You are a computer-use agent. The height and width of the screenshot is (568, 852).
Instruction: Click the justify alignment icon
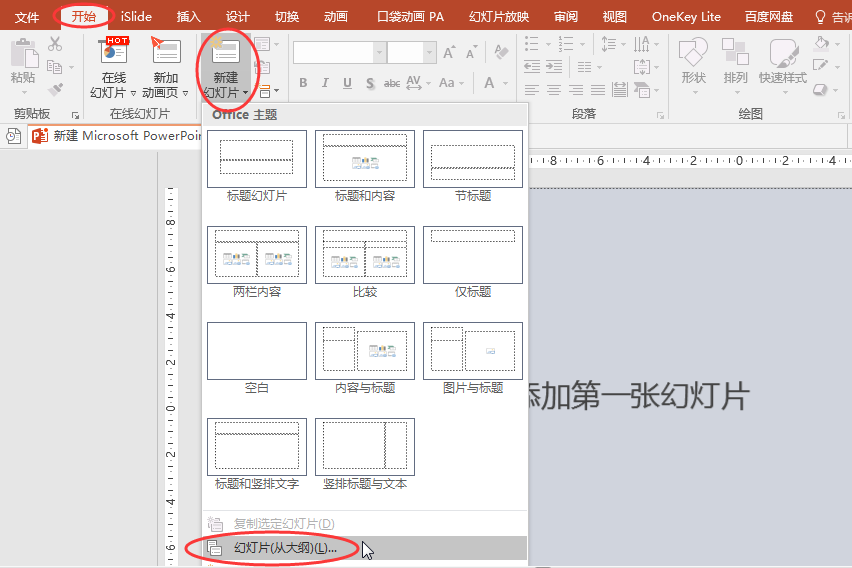[x=598, y=90]
